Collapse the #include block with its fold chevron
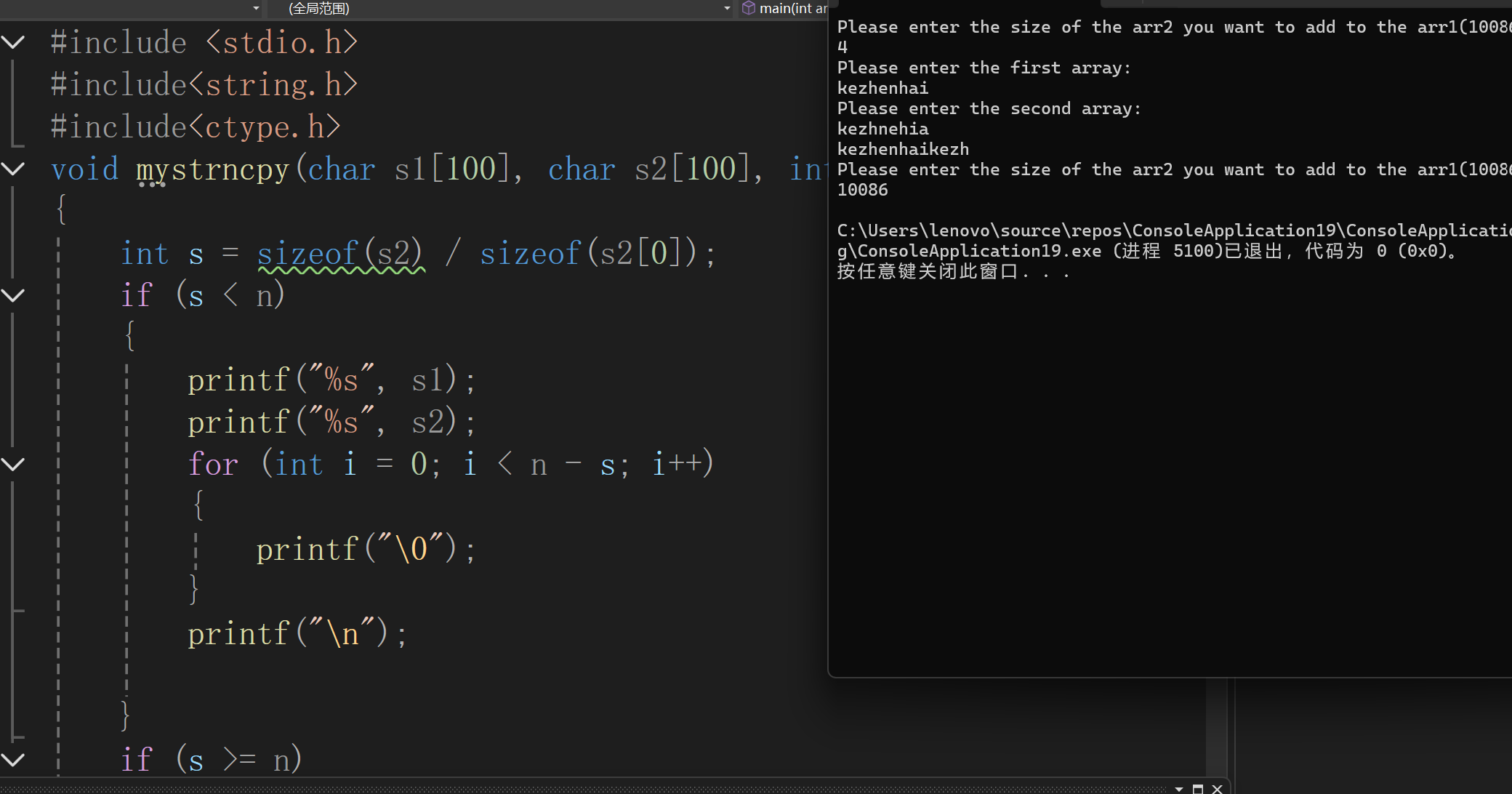The height and width of the screenshot is (794, 1512). tap(13, 42)
